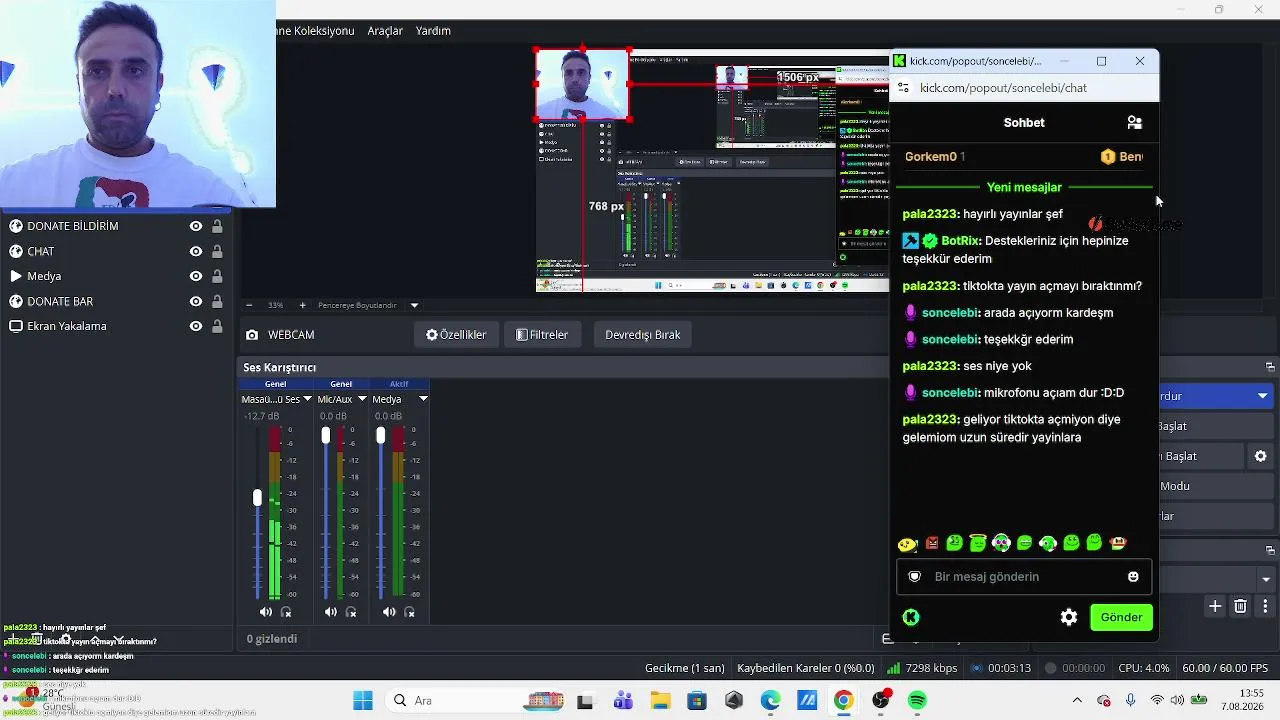This screenshot has height=720, width=1280.
Task: Lock the DONATE BİLDİRİM source
Action: [x=217, y=226]
